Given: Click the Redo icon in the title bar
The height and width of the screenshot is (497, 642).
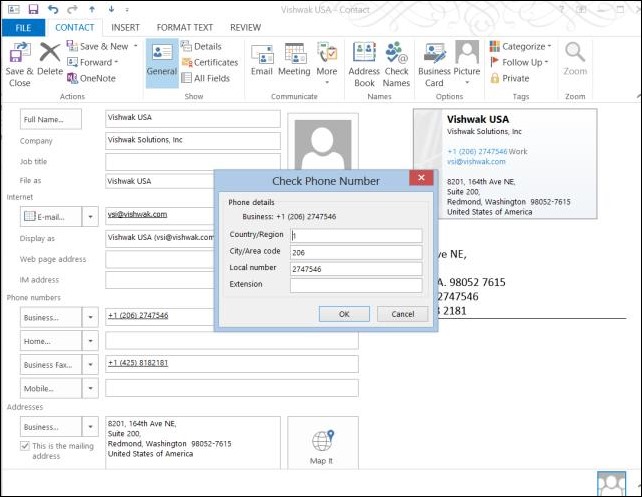Looking at the screenshot, I should pos(72,9).
